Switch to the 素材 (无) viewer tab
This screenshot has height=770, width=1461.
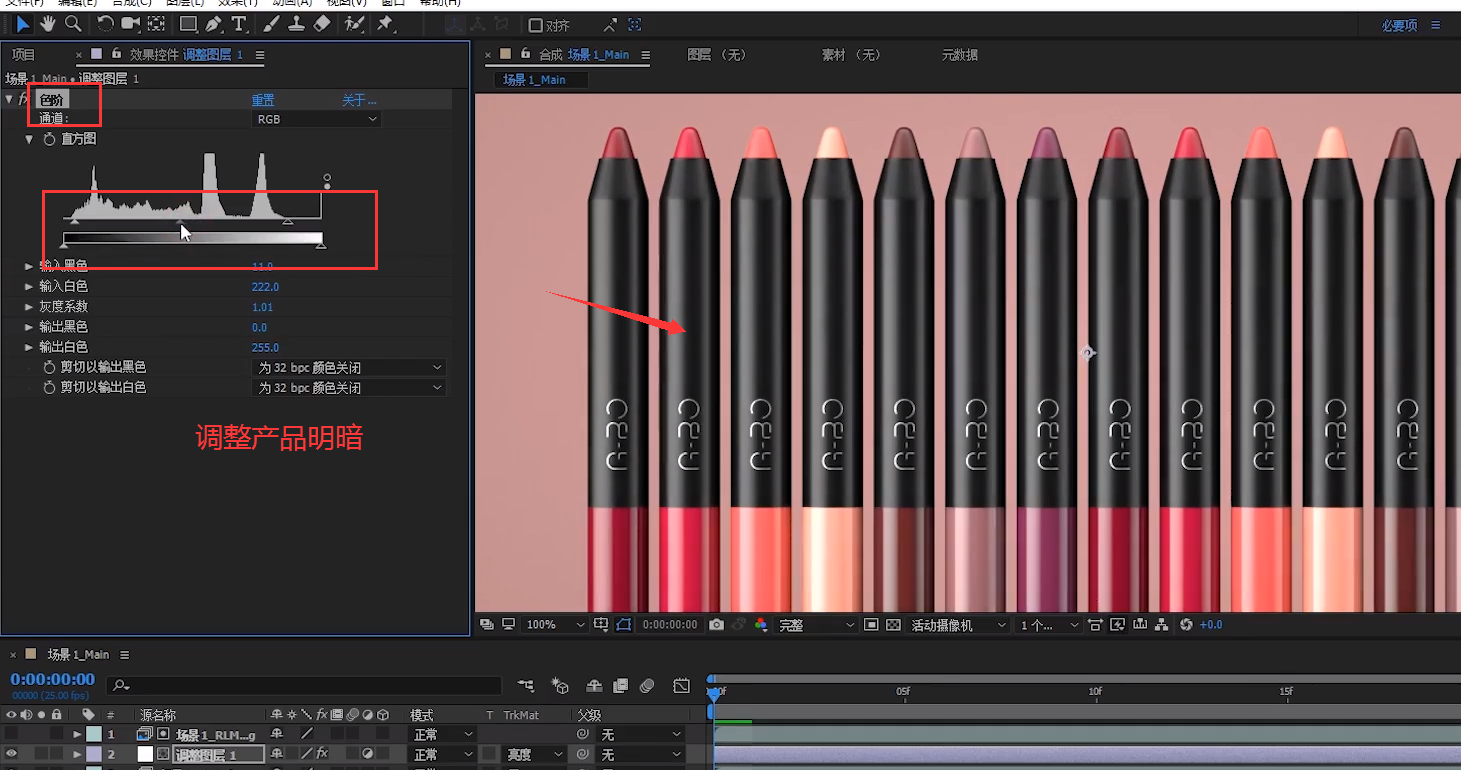(x=851, y=55)
